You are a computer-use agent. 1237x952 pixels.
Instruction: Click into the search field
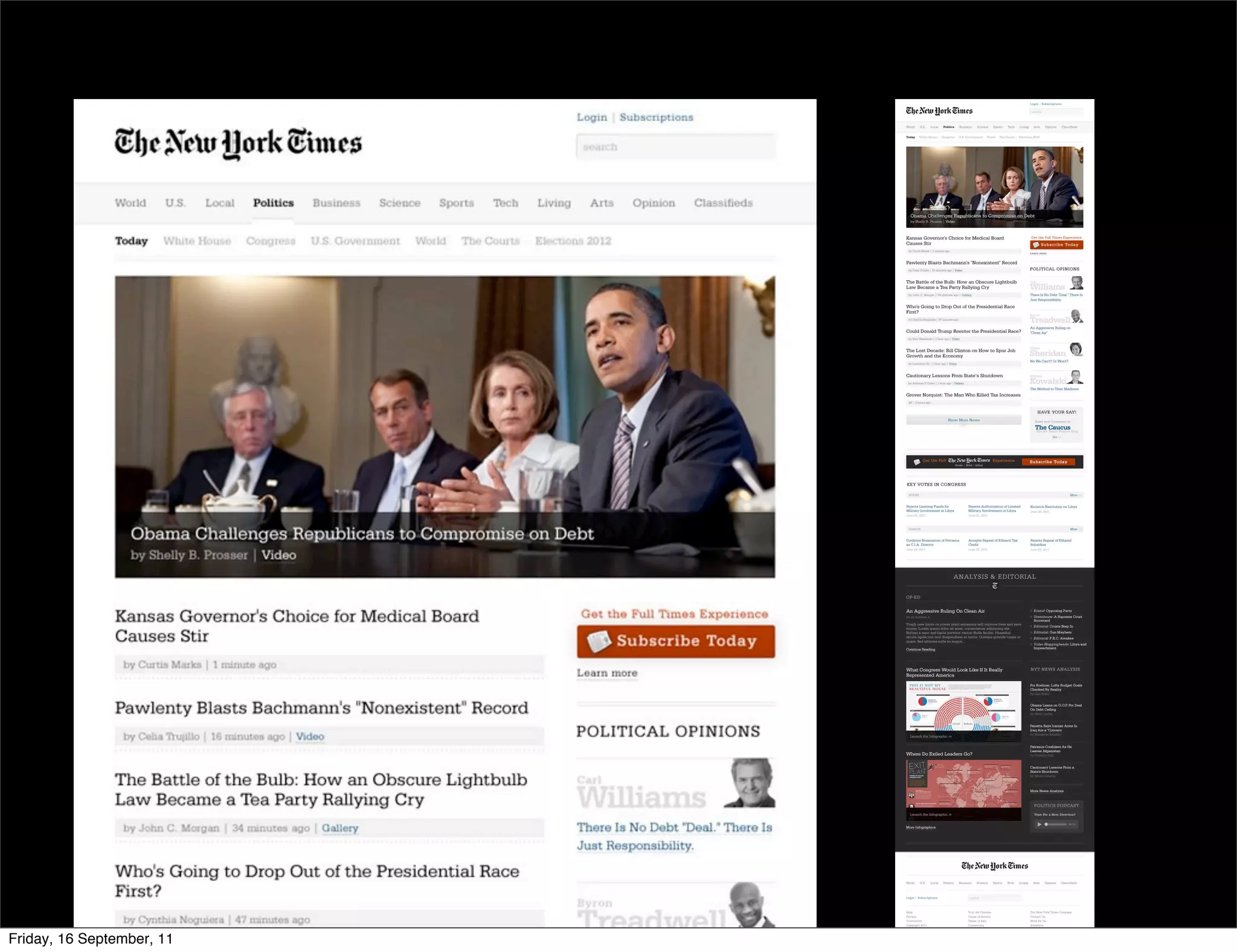tap(675, 147)
